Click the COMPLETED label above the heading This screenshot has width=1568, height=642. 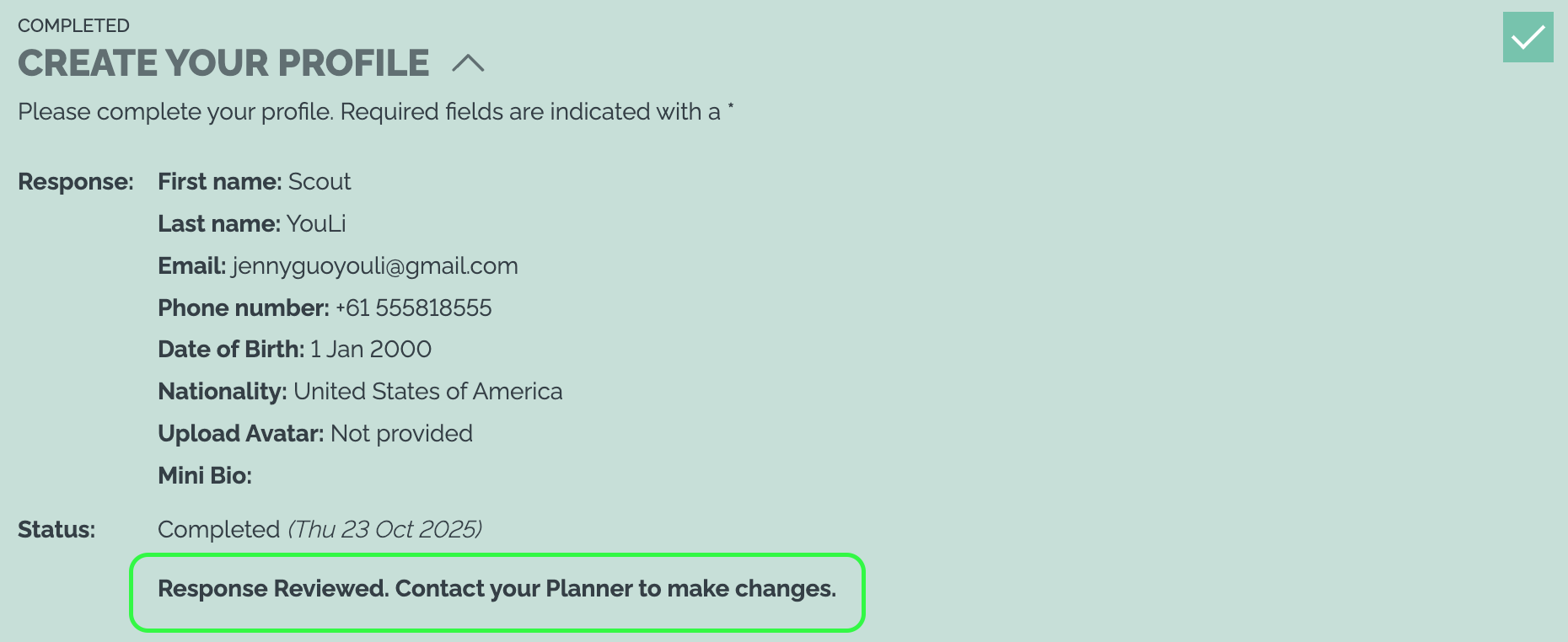pyautogui.click(x=73, y=25)
